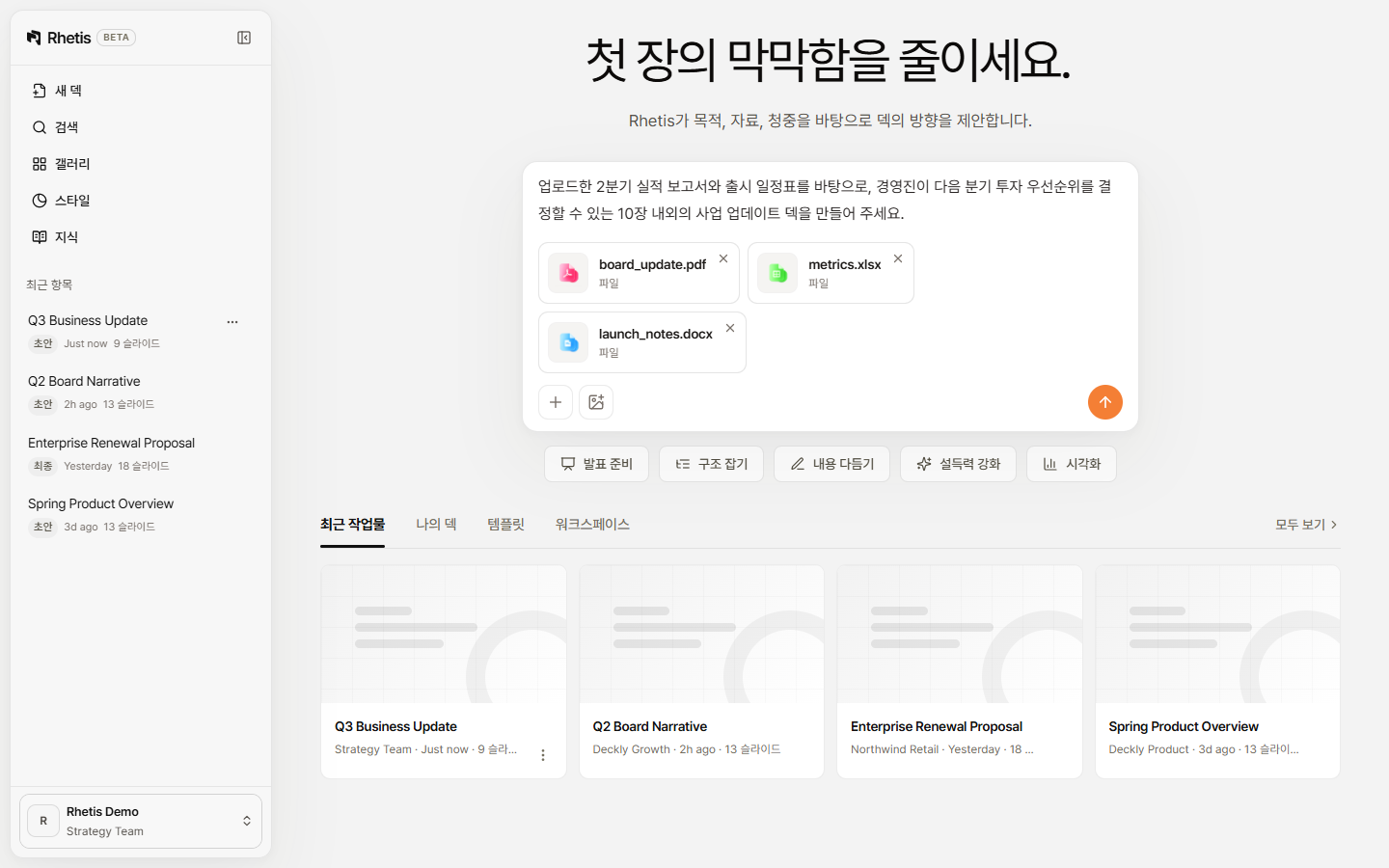Image resolution: width=1389 pixels, height=868 pixels.
Task: Click the 내용 다듬기 suggestion chip
Action: click(x=832, y=464)
